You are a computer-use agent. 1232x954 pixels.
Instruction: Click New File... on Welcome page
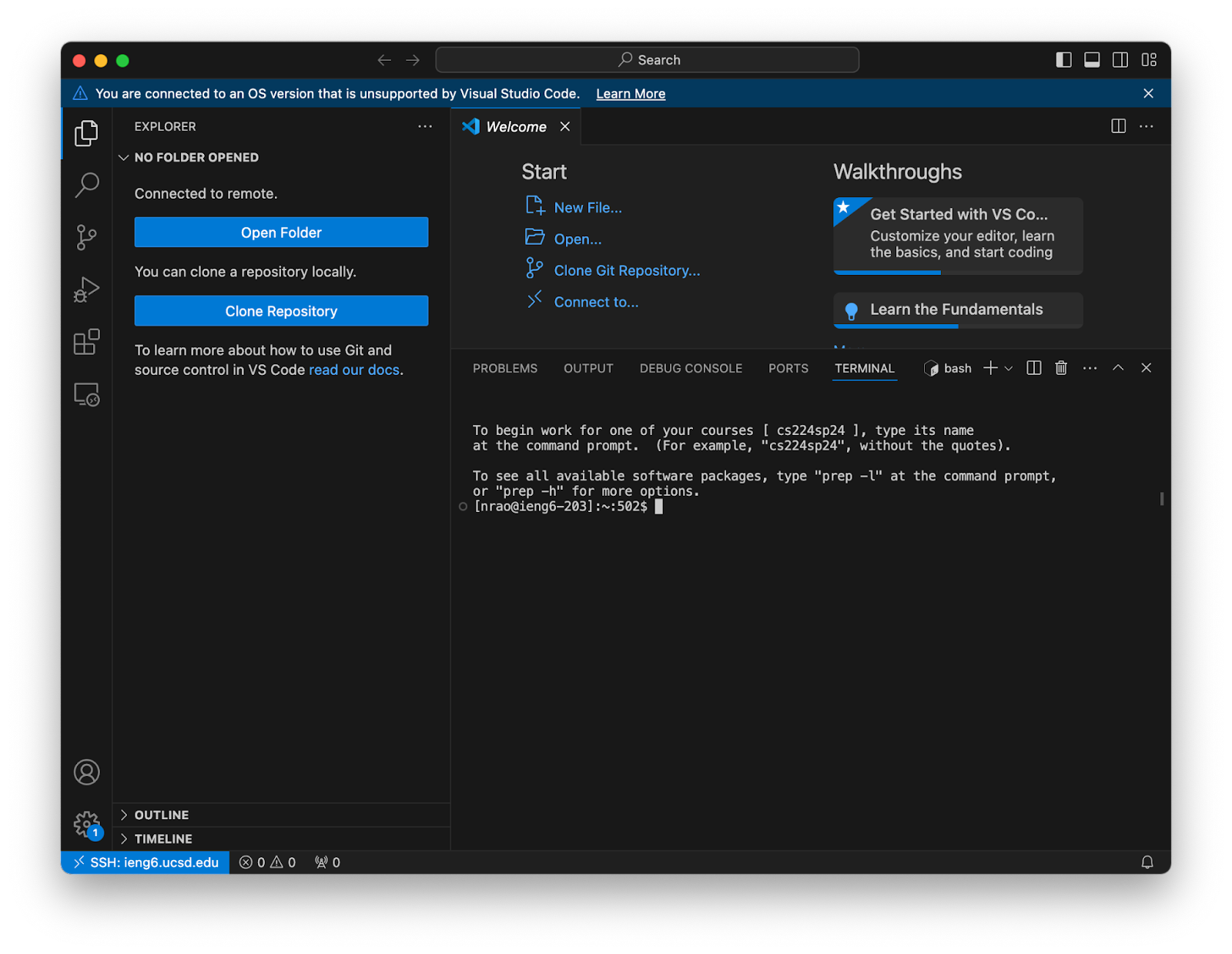pos(574,207)
